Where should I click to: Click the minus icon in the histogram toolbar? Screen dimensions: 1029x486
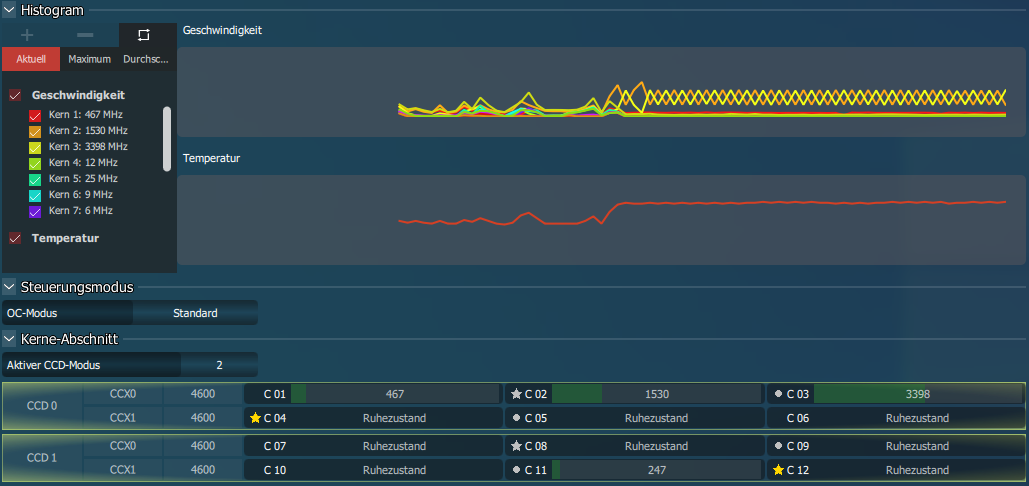[x=85, y=35]
